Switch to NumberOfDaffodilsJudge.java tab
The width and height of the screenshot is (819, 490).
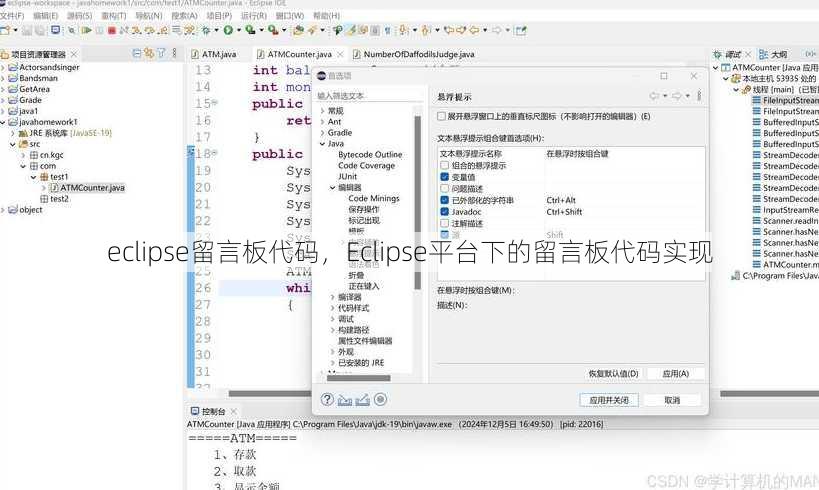click(414, 54)
